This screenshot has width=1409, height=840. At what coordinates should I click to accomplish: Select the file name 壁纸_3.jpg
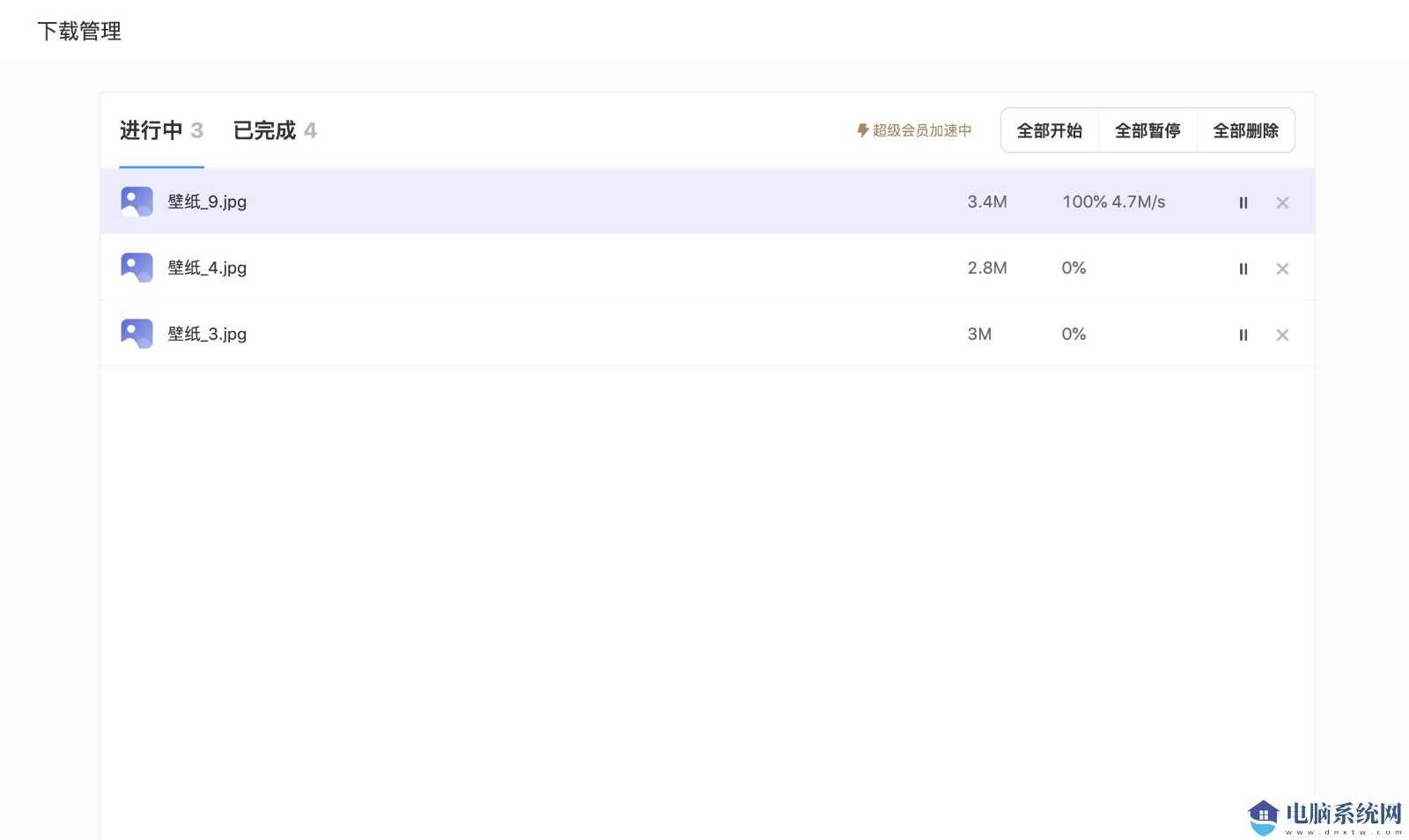pos(207,334)
